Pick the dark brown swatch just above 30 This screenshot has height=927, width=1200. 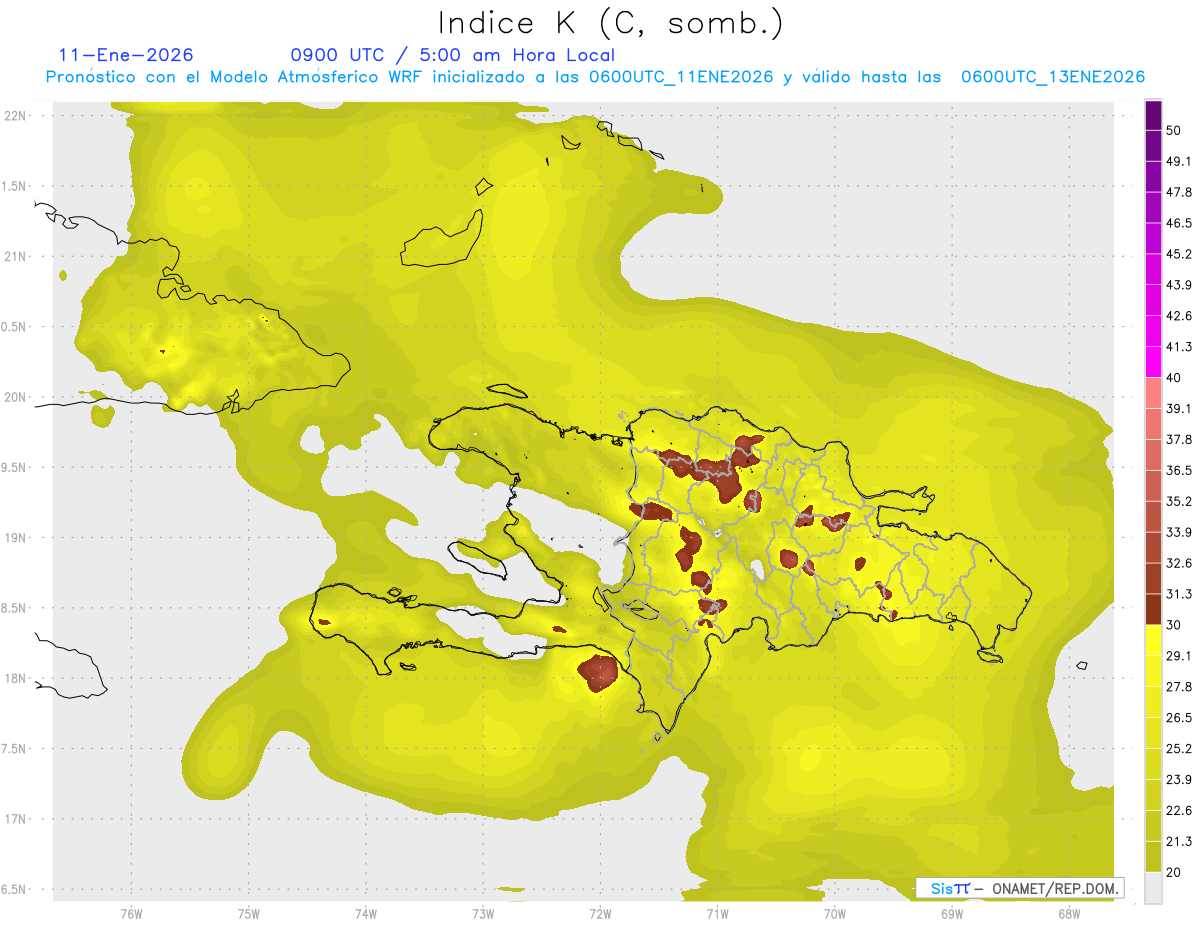tap(1153, 609)
